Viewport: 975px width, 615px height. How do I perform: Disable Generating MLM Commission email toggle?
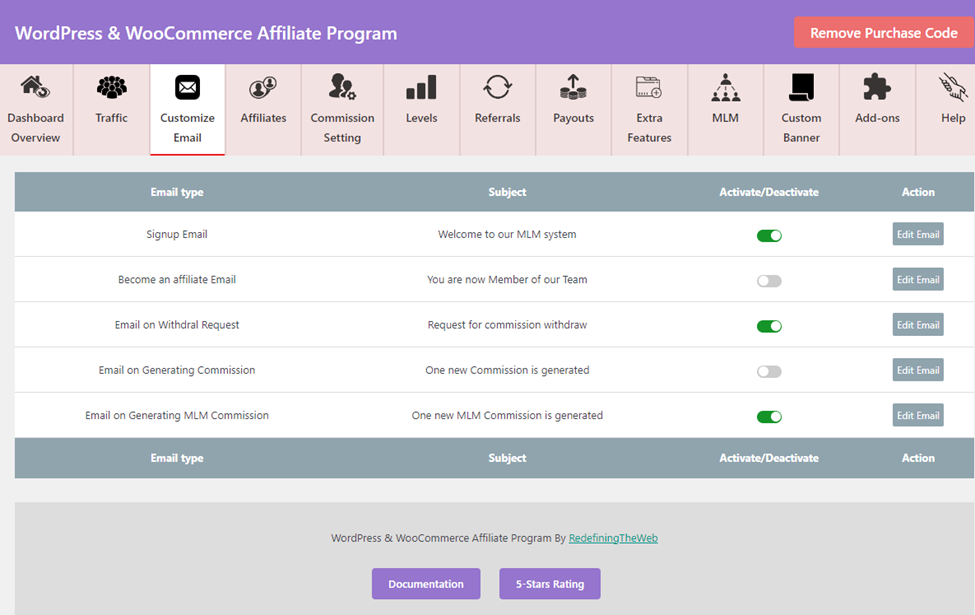(x=769, y=417)
